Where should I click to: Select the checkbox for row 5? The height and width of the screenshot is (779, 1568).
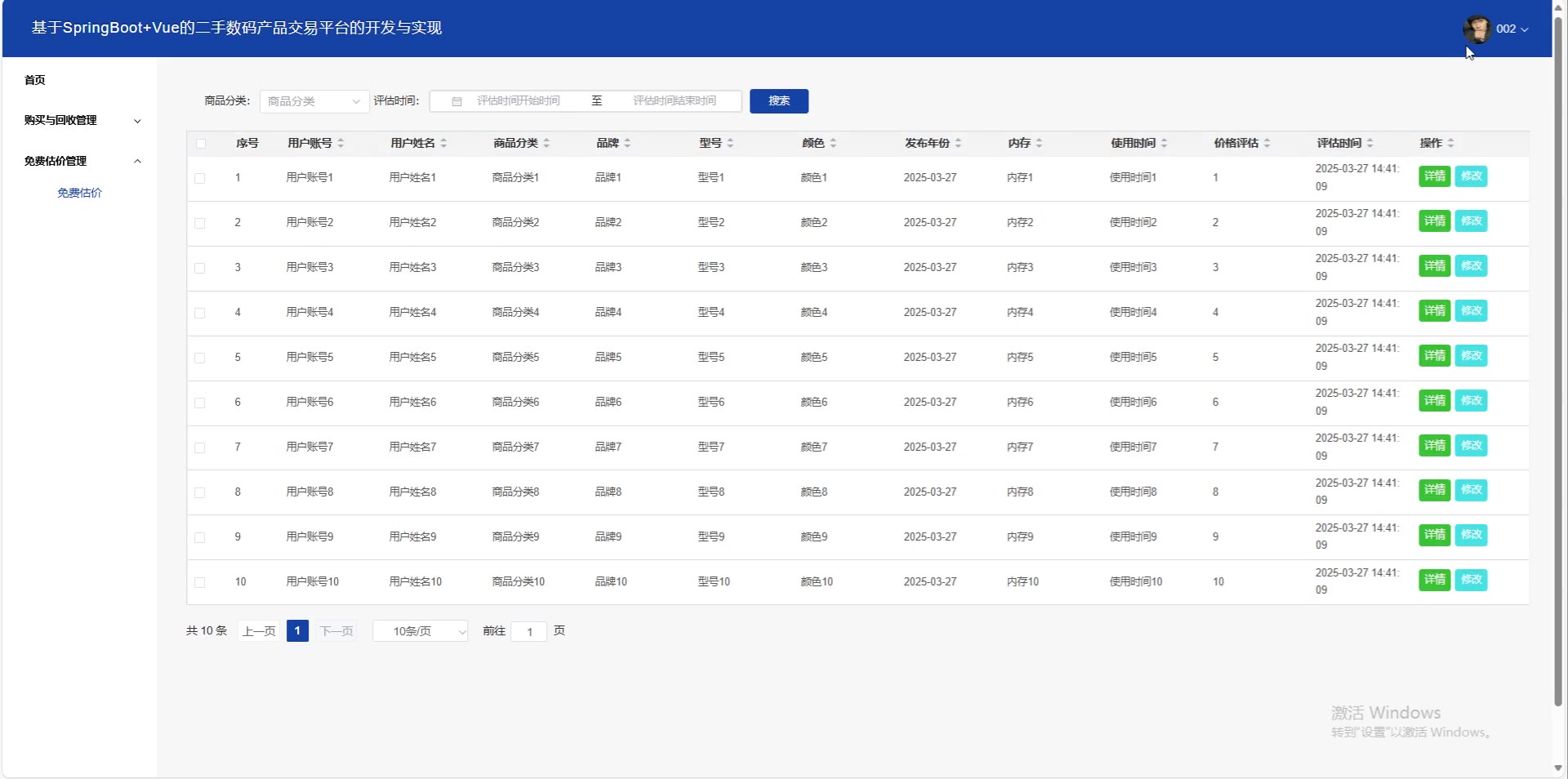click(200, 358)
